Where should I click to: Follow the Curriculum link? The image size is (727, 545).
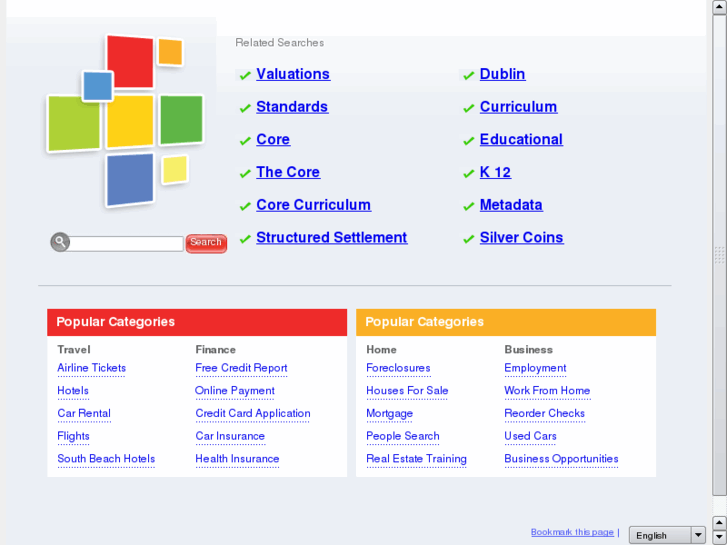tap(518, 107)
